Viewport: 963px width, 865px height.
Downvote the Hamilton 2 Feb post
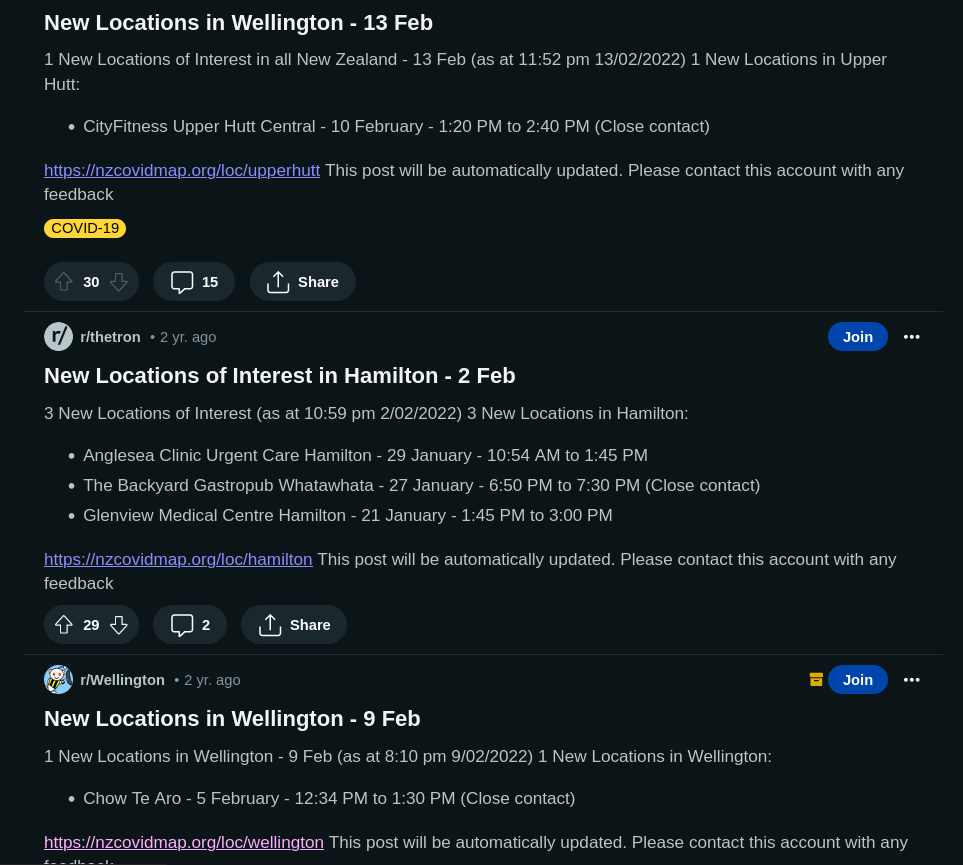click(119, 625)
